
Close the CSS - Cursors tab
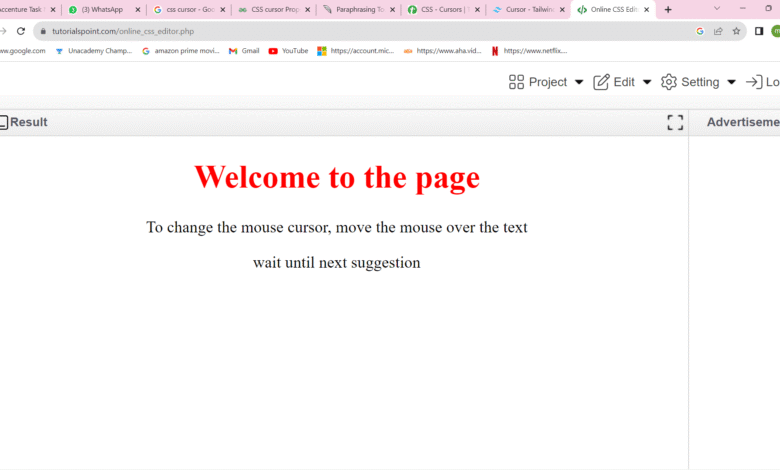(x=477, y=9)
